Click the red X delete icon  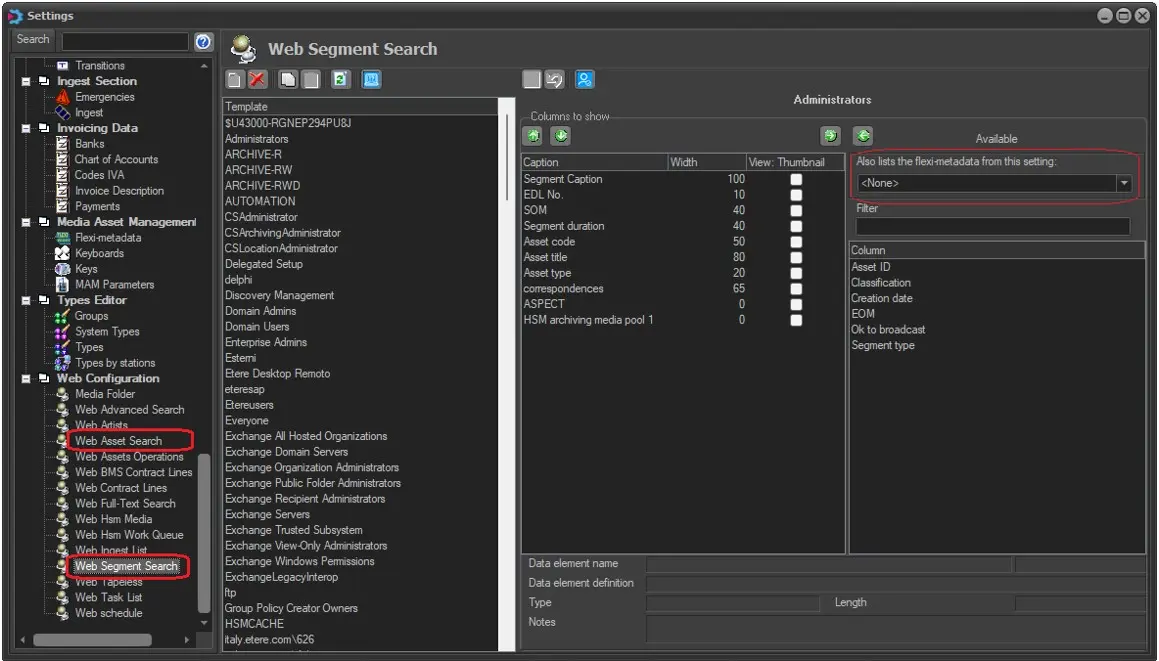(x=258, y=80)
